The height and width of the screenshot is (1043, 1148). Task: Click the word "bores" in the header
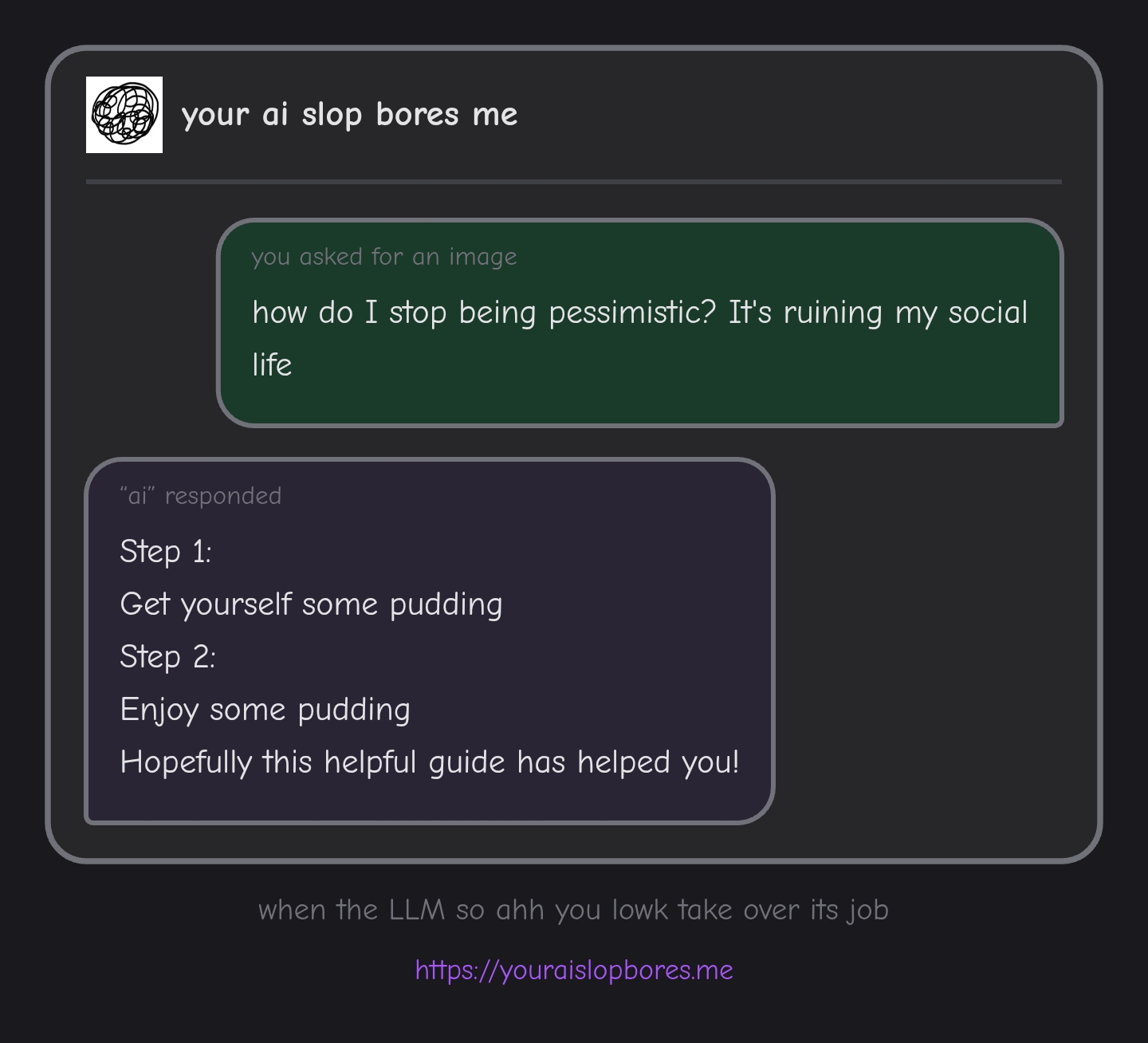[x=418, y=115]
